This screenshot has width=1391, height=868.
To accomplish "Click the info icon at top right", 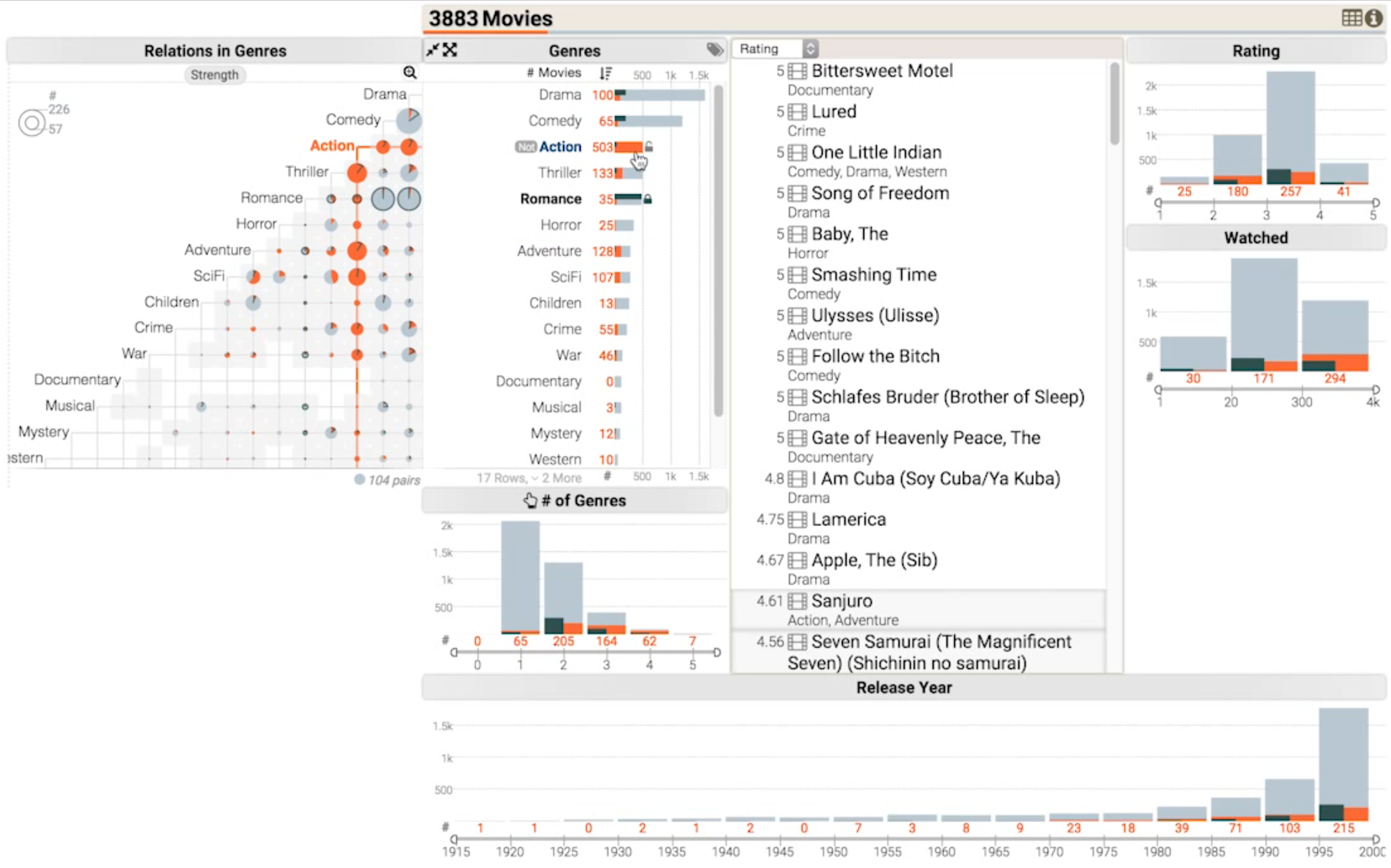I will 1373,18.
